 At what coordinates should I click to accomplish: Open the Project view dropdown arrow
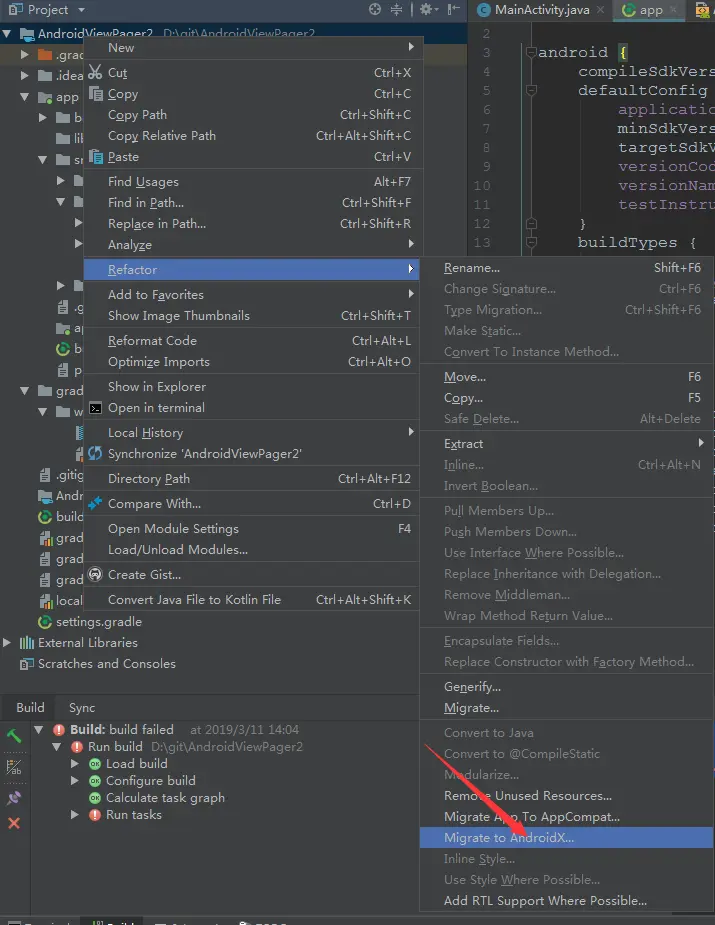tap(81, 10)
